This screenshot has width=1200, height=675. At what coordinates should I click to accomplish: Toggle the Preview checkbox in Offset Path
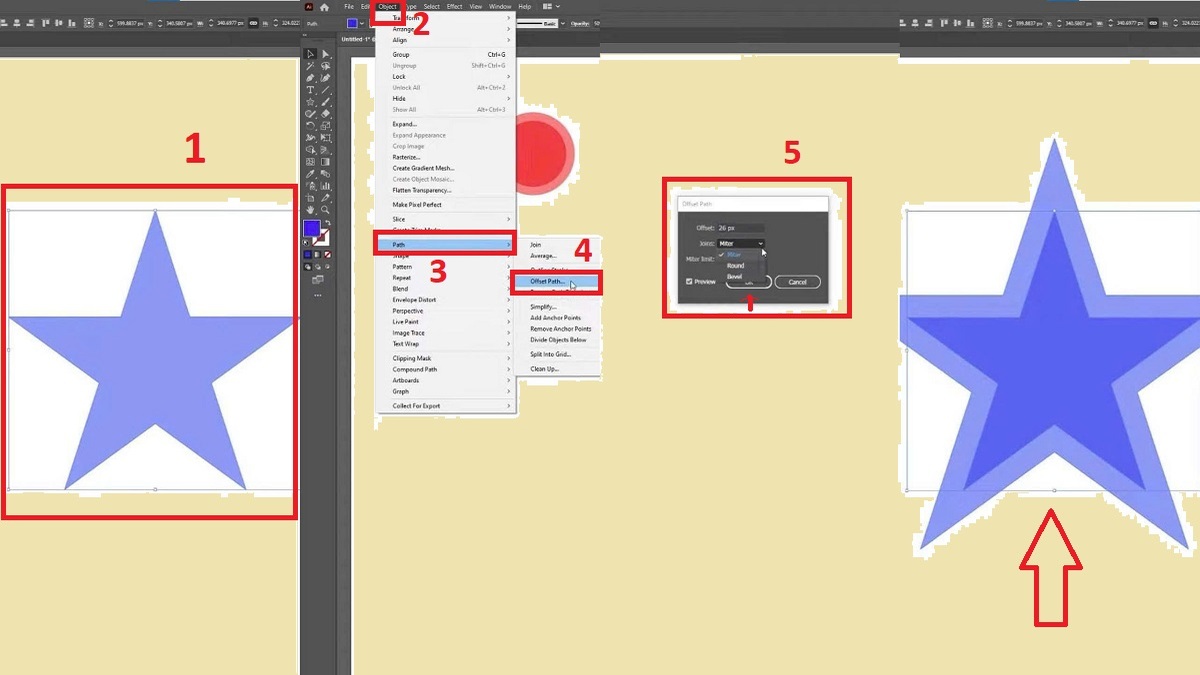tap(688, 282)
